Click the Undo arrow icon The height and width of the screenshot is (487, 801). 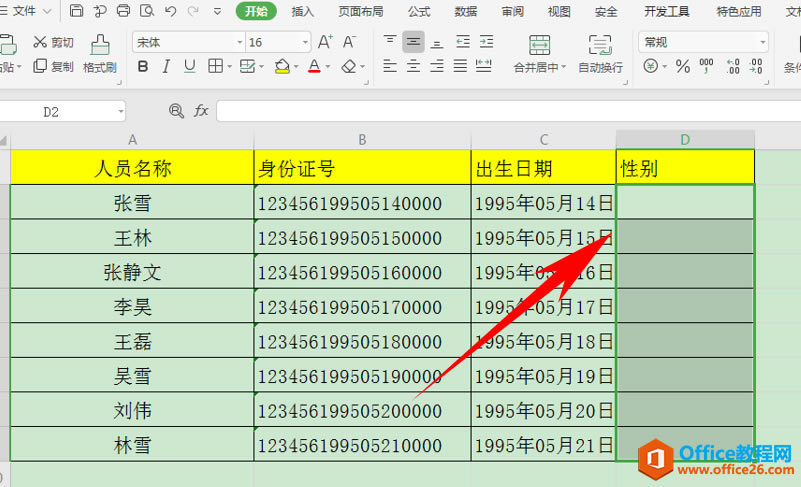[x=169, y=12]
